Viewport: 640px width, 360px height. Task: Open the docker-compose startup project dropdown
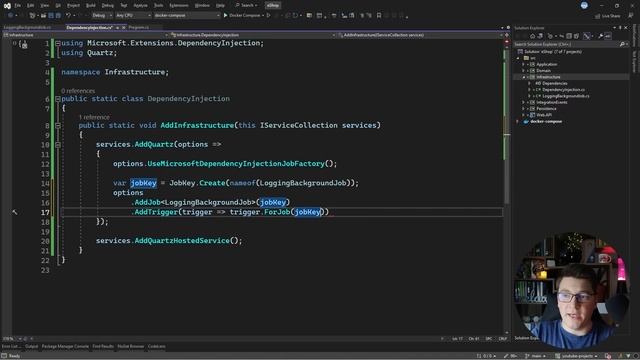(x=187, y=16)
